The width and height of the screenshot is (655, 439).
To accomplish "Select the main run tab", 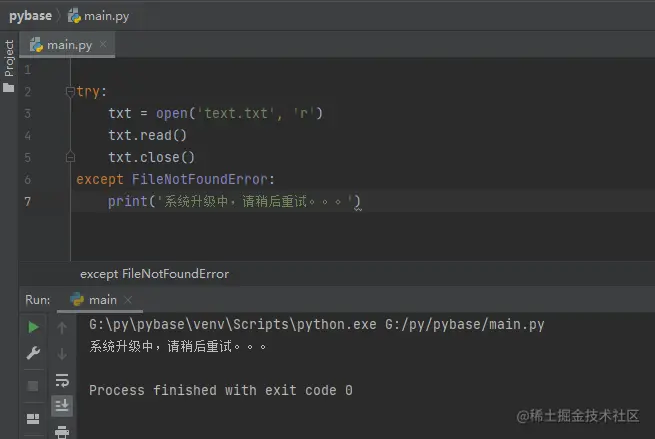I will (x=102, y=300).
